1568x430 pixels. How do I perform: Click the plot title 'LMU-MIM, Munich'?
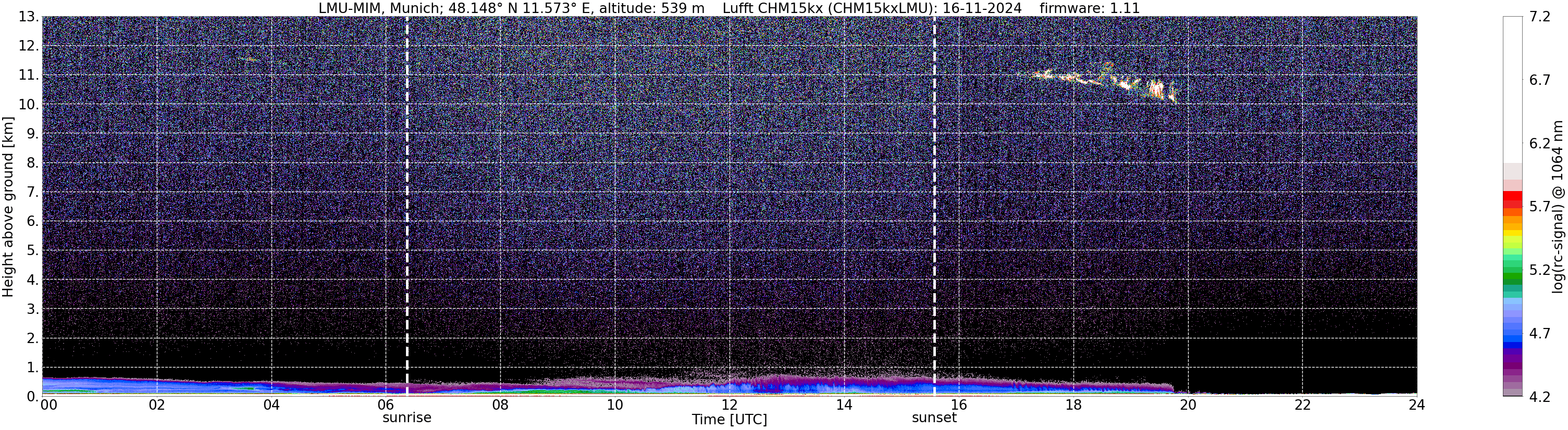point(379,8)
